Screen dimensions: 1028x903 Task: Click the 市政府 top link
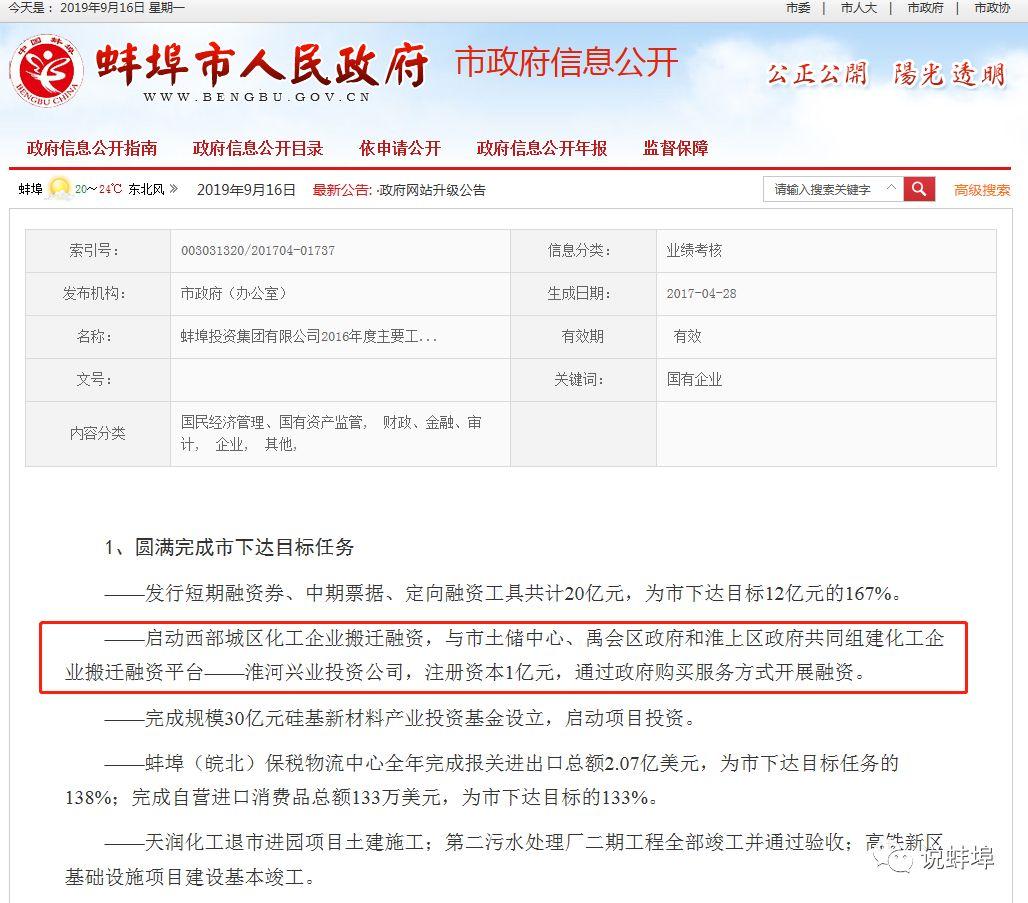point(925,8)
